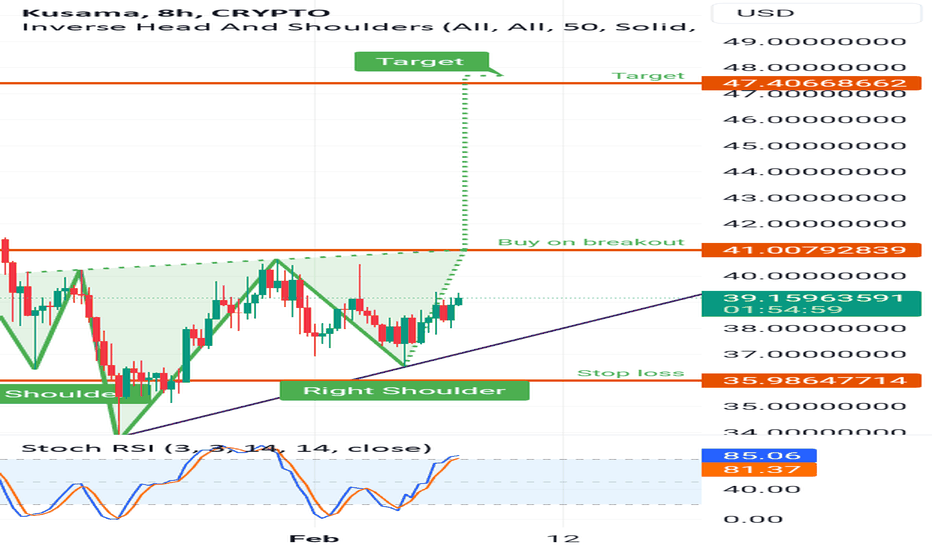The height and width of the screenshot is (550, 932).
Task: Click the Stoch RSI indicator title
Action: pos(226,448)
